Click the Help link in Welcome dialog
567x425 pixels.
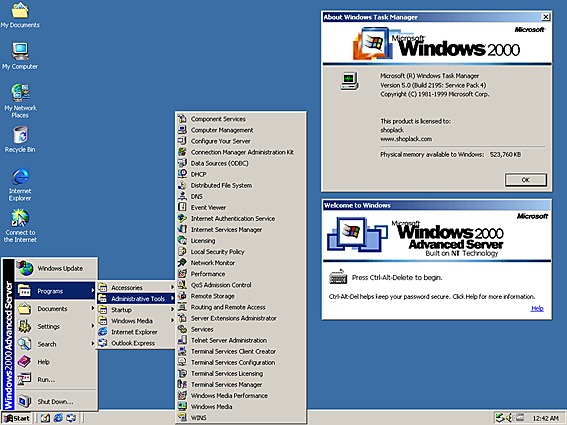(x=537, y=308)
